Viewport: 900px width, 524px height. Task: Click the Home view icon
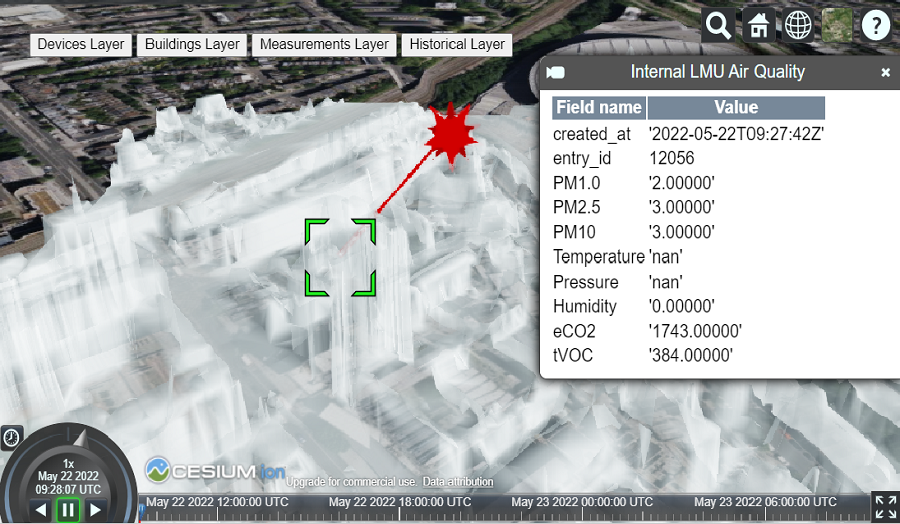[758, 25]
